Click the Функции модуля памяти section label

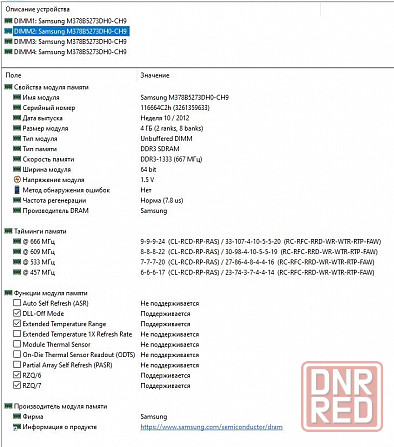(x=51, y=293)
